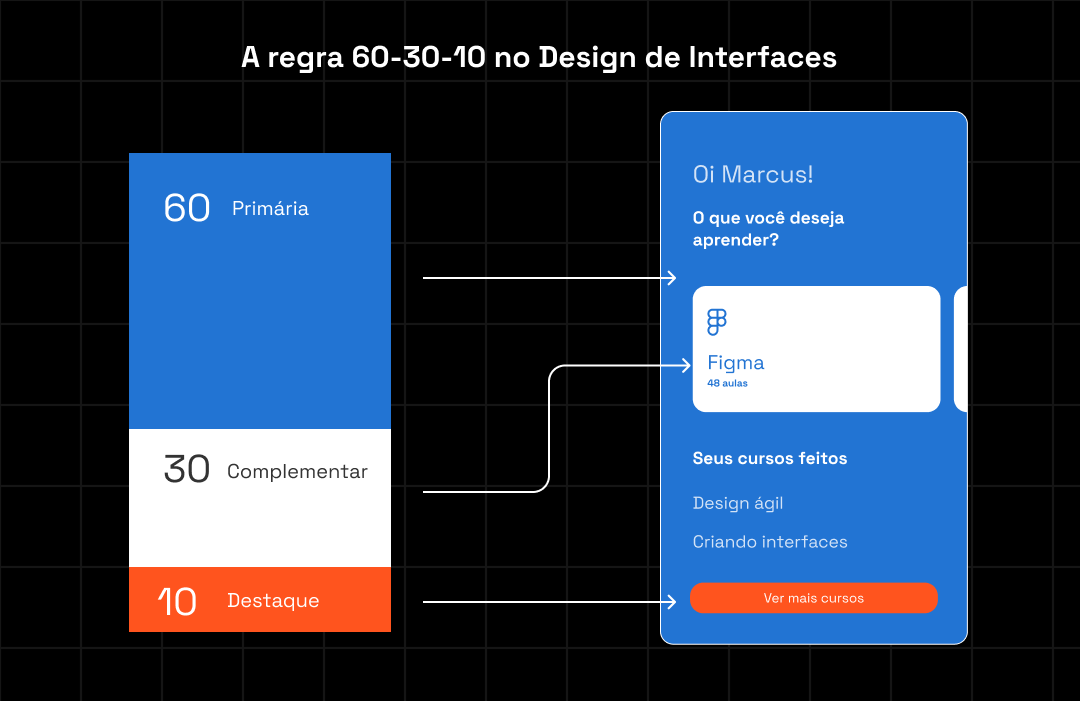The image size is (1080, 701).
Task: Click the 'Primária' label
Action: coord(270,208)
